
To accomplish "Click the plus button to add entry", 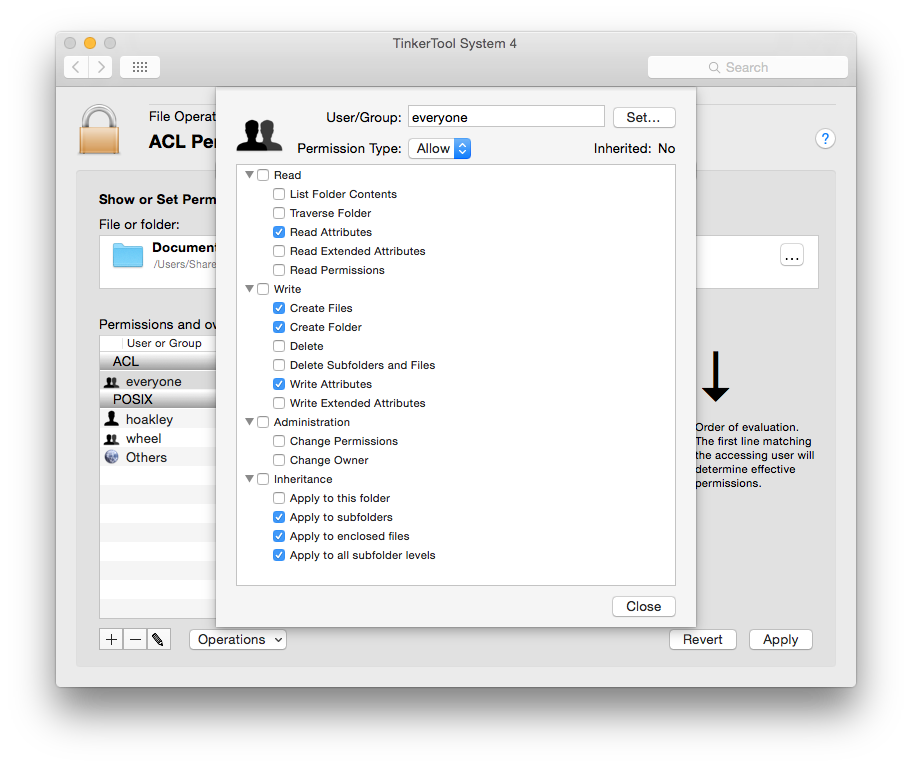I will pos(111,639).
